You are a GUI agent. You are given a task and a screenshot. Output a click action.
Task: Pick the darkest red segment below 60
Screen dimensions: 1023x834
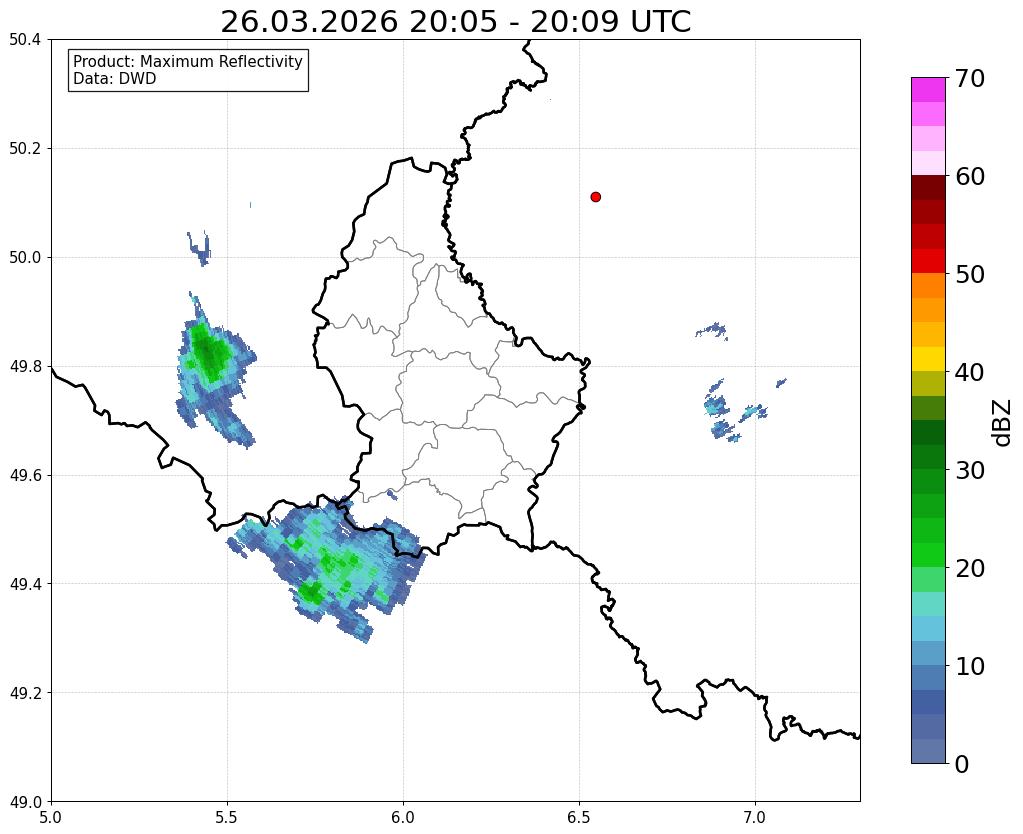pos(928,188)
